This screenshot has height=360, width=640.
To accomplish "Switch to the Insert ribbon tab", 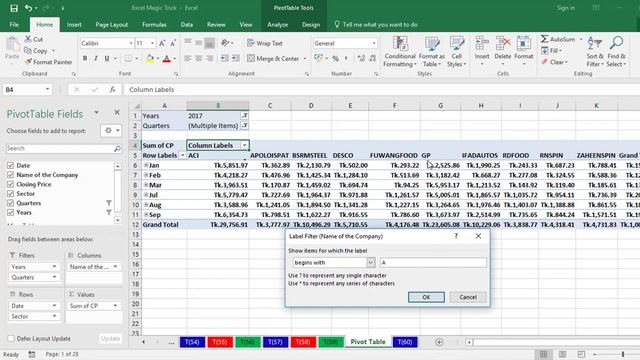I will pos(74,24).
